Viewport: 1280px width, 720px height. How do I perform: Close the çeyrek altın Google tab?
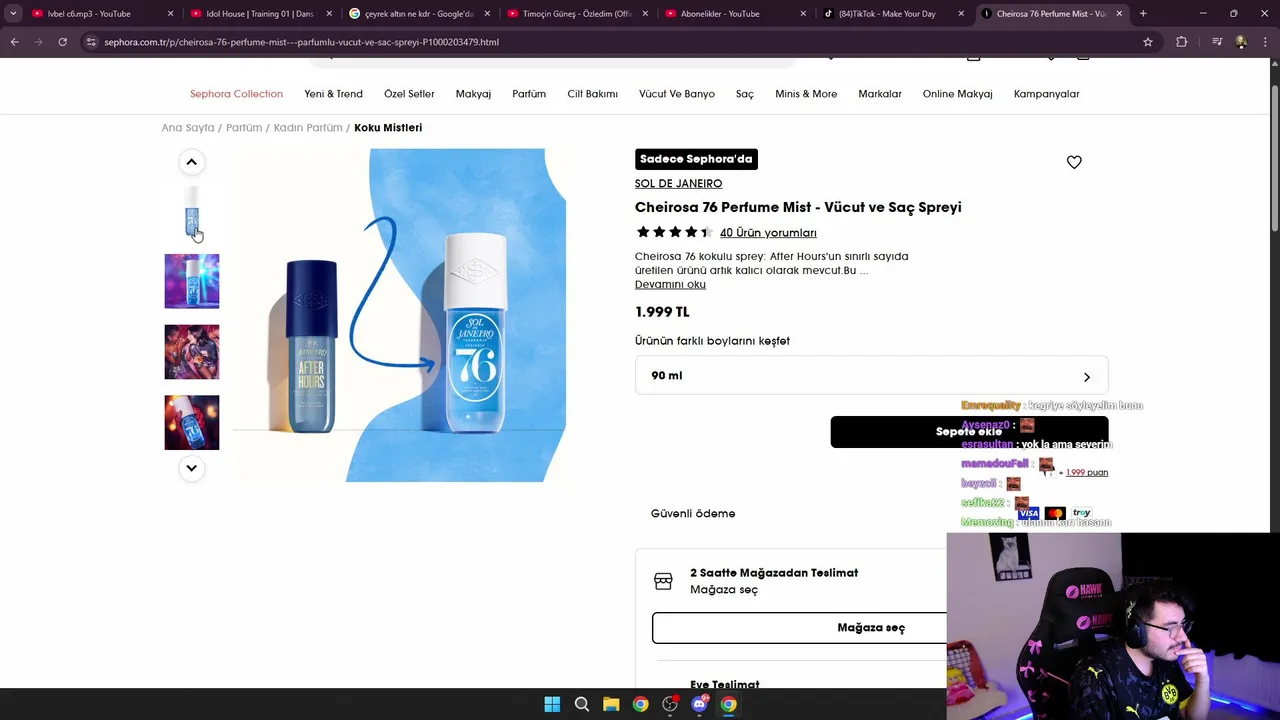pos(487,14)
